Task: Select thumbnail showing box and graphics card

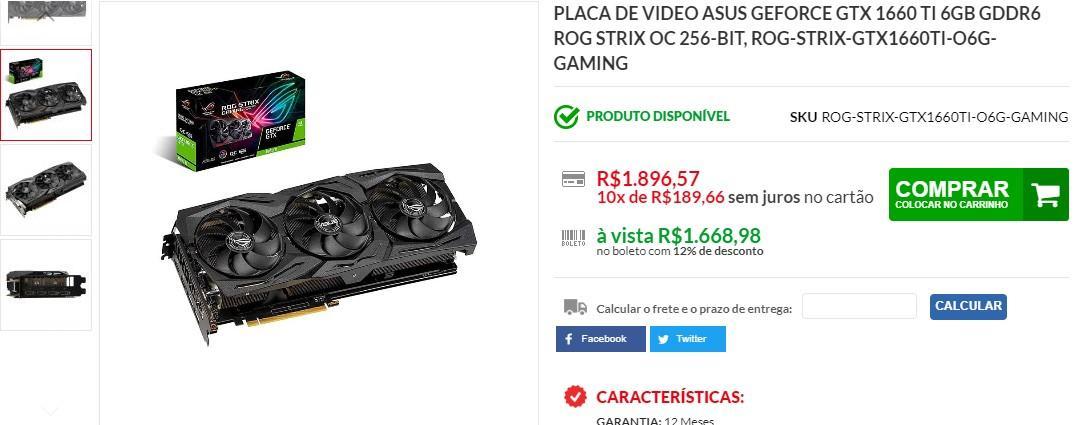Action: [46, 95]
